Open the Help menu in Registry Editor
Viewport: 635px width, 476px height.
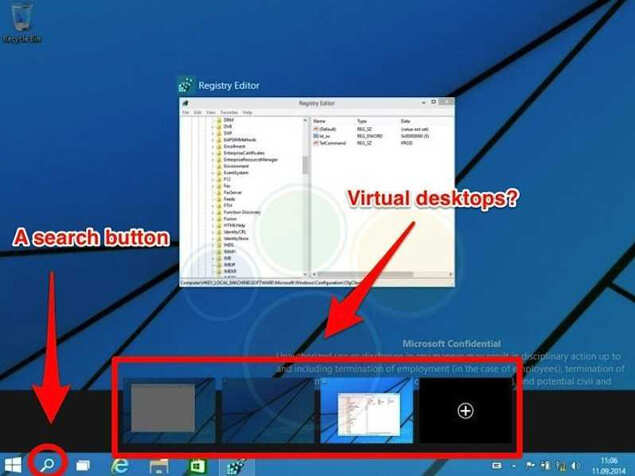[x=247, y=112]
